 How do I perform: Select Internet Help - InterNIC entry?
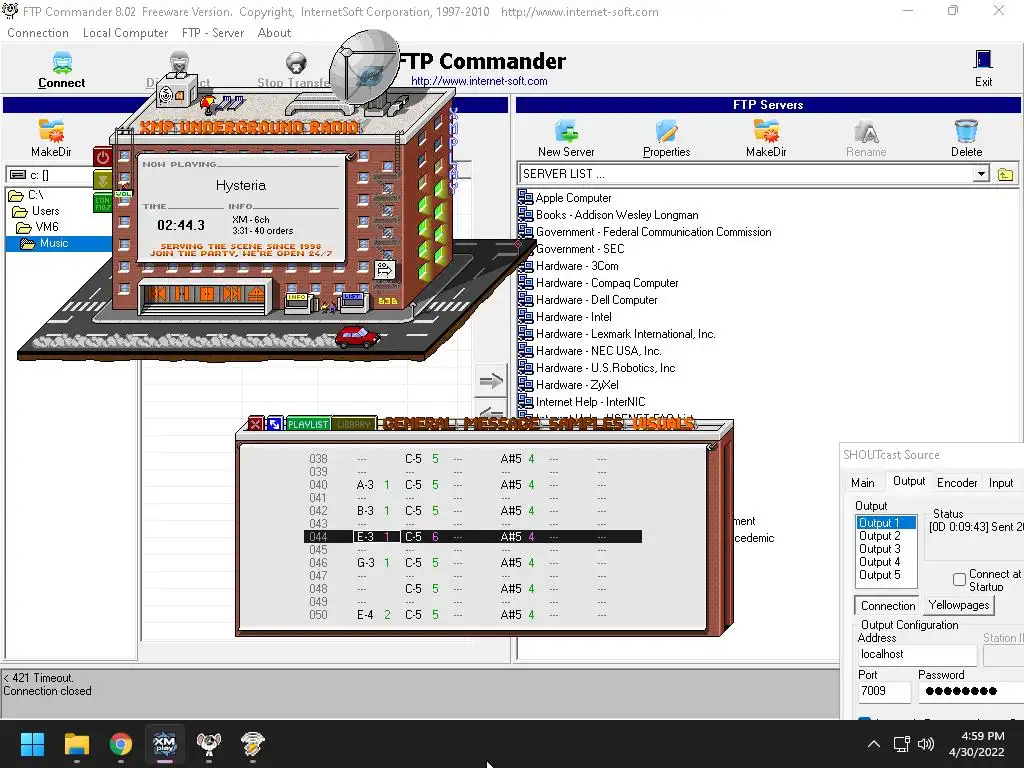click(582, 402)
